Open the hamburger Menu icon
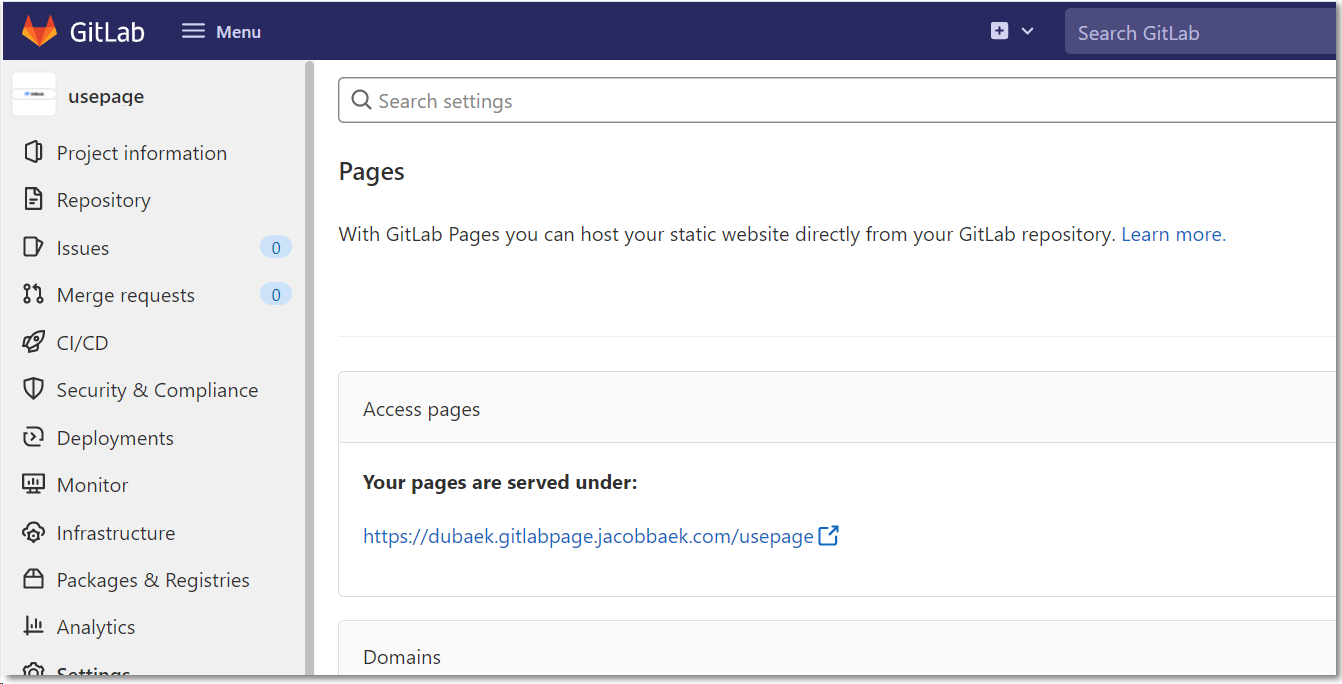1342x684 pixels. click(193, 31)
